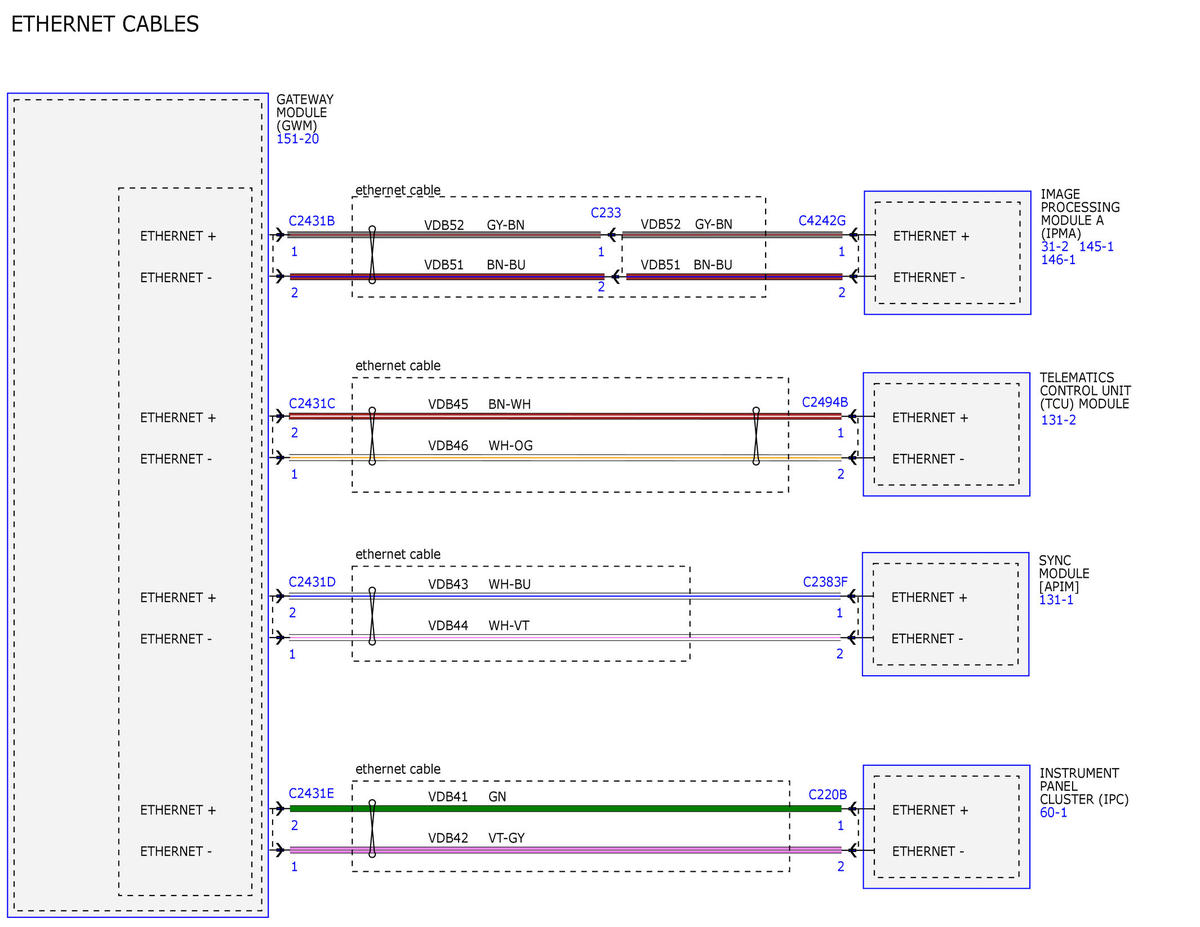
Task: Open connector C4242G link
Action: click(x=822, y=221)
